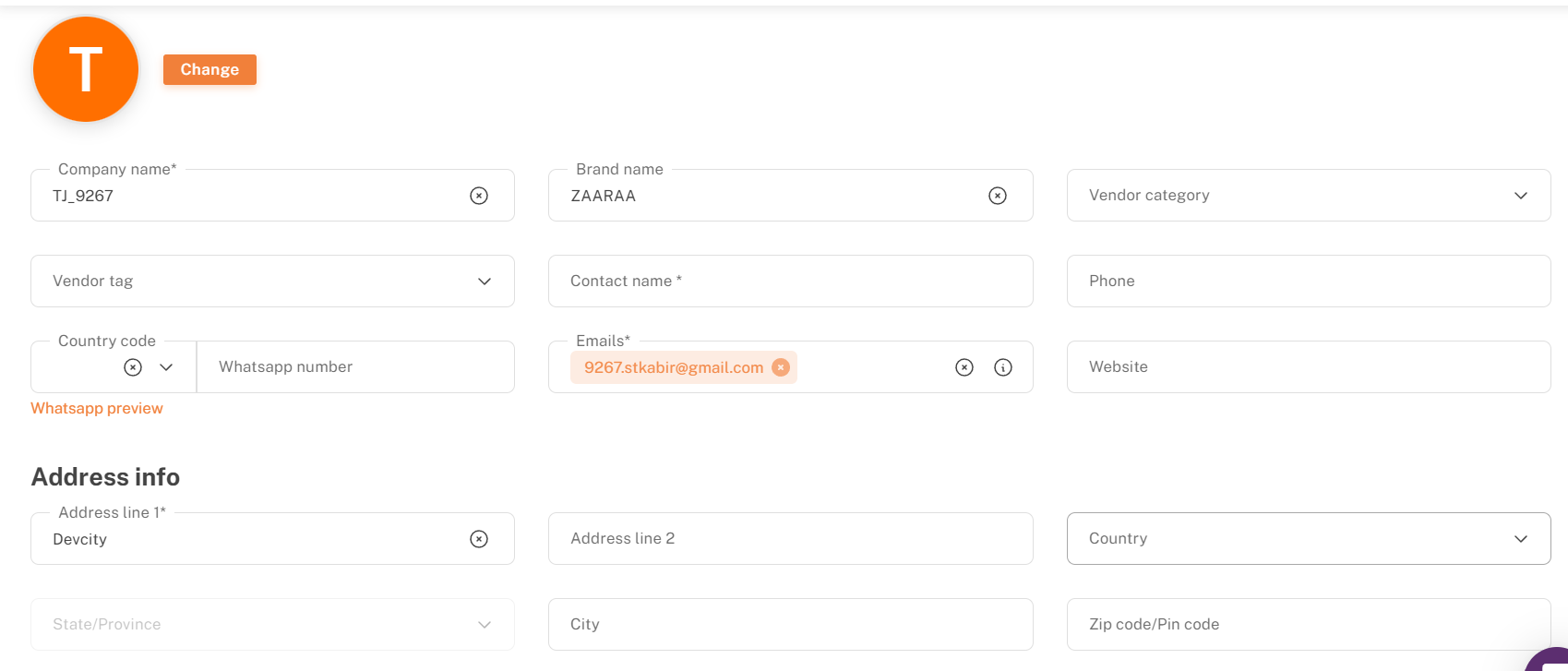The width and height of the screenshot is (1568, 671).
Task: Clear Address line 1 Devcity text
Action: 479,539
